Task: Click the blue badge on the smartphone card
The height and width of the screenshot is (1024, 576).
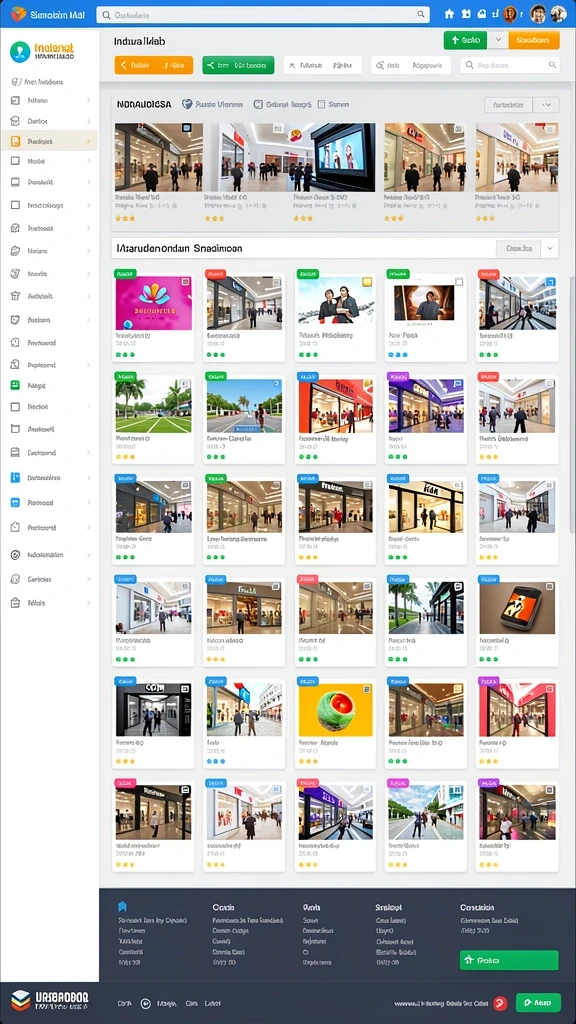Action: [488, 579]
